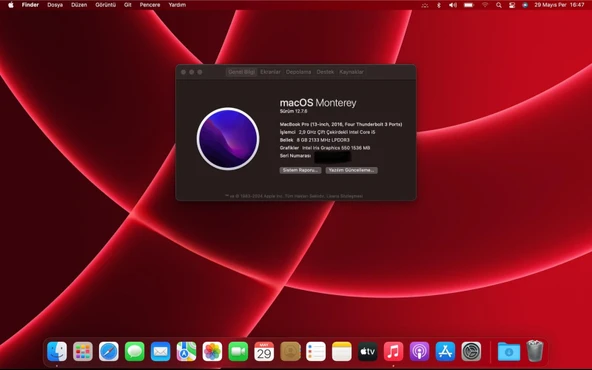Open the Wi-Fi menu bar icon

485,5
